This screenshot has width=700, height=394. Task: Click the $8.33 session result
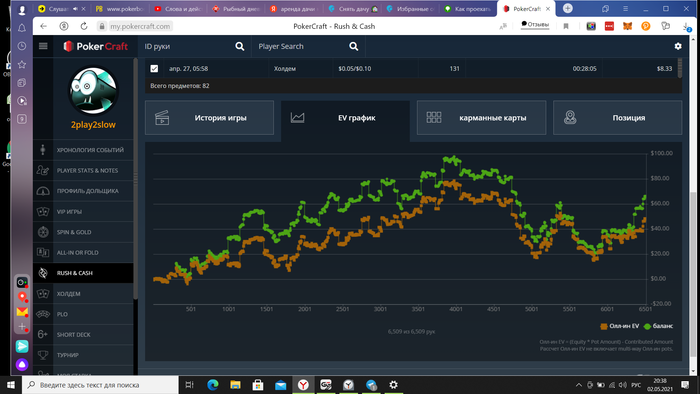click(664, 69)
